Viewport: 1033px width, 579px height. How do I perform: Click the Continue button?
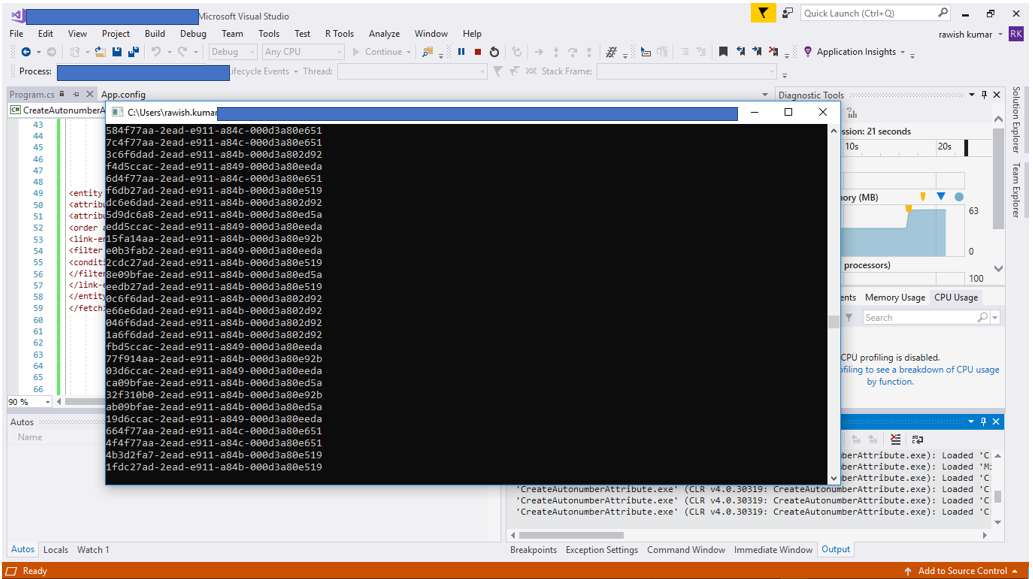pos(378,52)
